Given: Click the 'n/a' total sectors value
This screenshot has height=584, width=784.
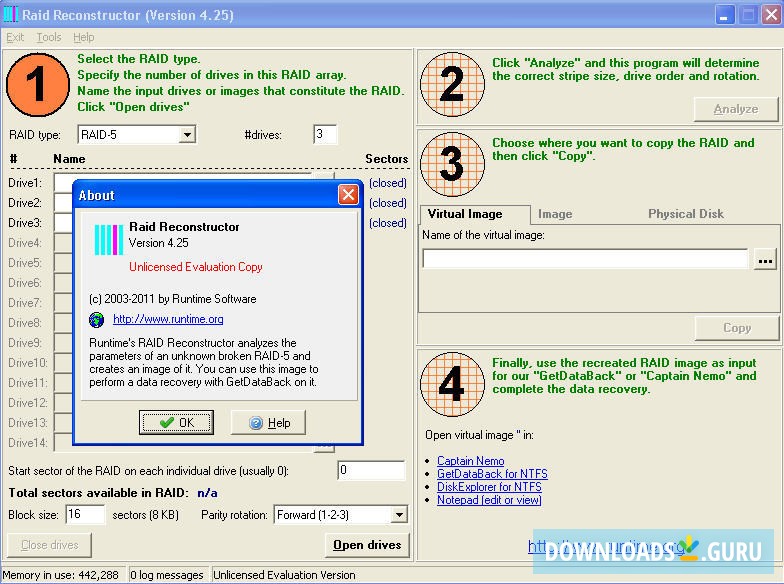Looking at the screenshot, I should (x=207, y=493).
